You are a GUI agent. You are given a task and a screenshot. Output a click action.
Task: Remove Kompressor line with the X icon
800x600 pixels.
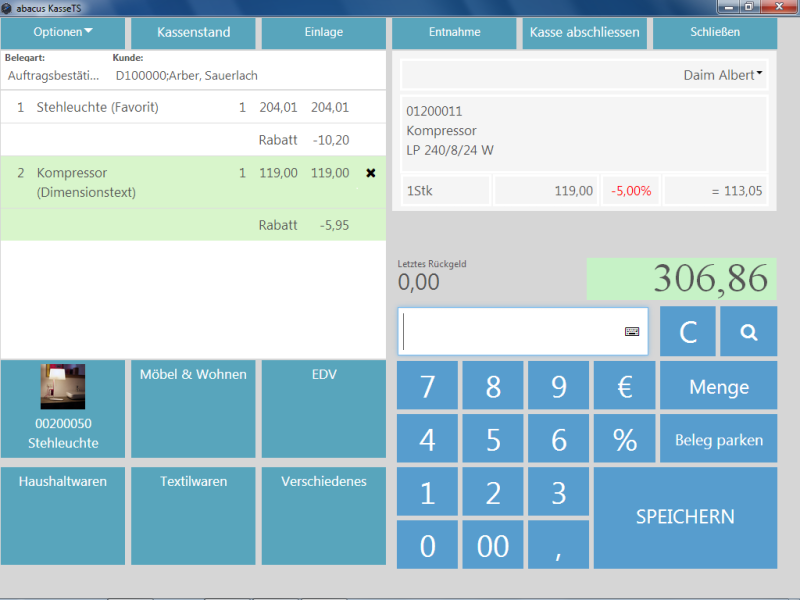(371, 173)
